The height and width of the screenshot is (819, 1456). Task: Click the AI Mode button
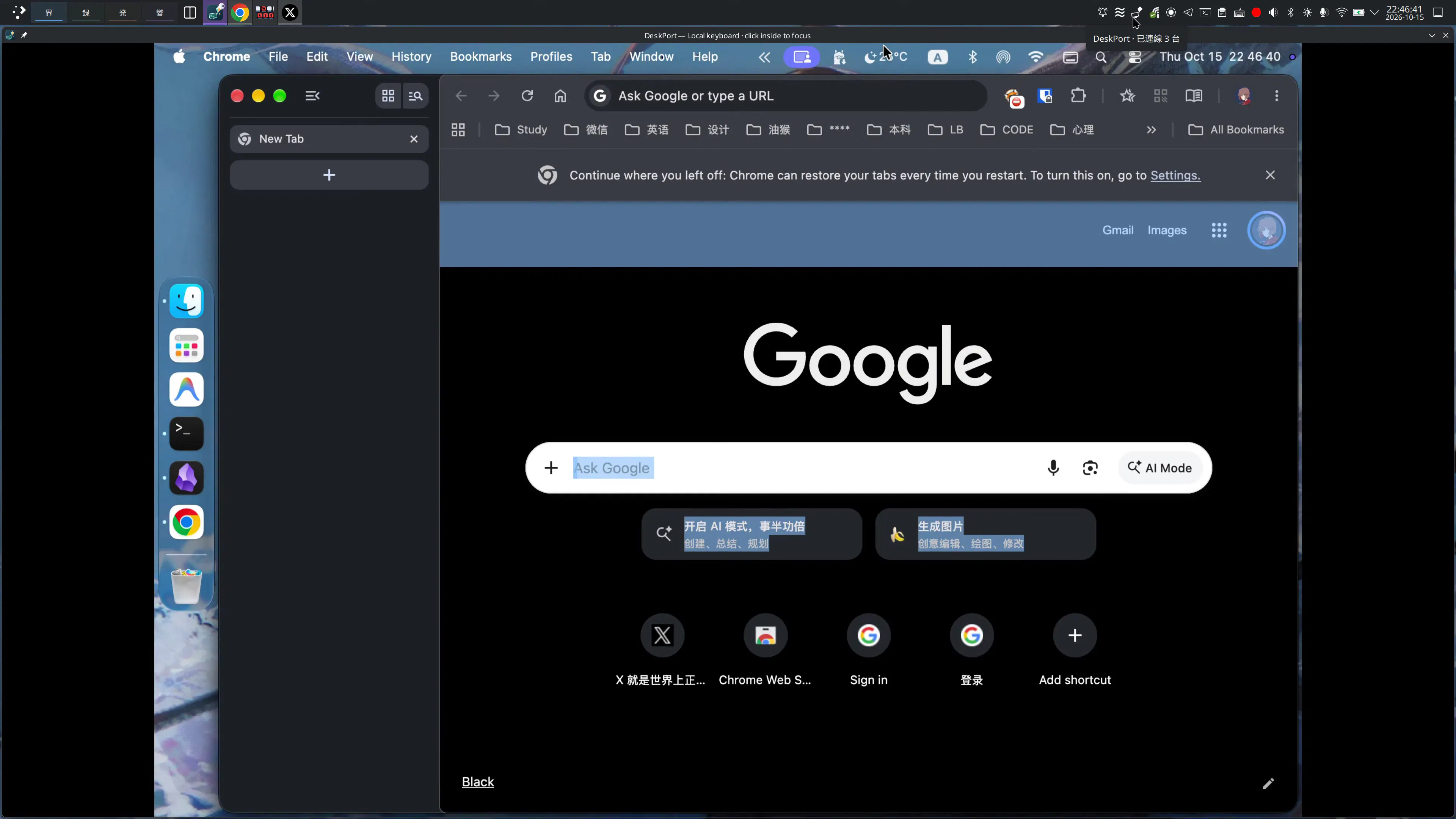1160,468
